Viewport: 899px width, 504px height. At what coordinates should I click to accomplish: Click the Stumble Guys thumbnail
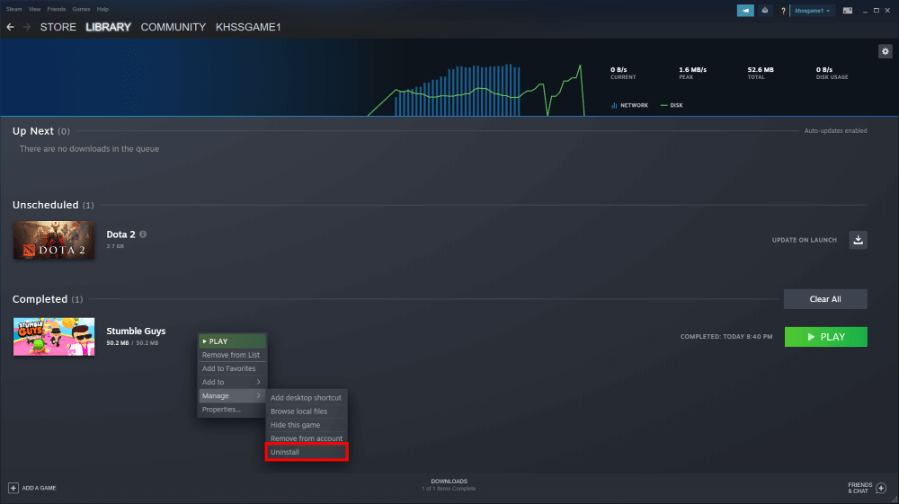(x=54, y=337)
